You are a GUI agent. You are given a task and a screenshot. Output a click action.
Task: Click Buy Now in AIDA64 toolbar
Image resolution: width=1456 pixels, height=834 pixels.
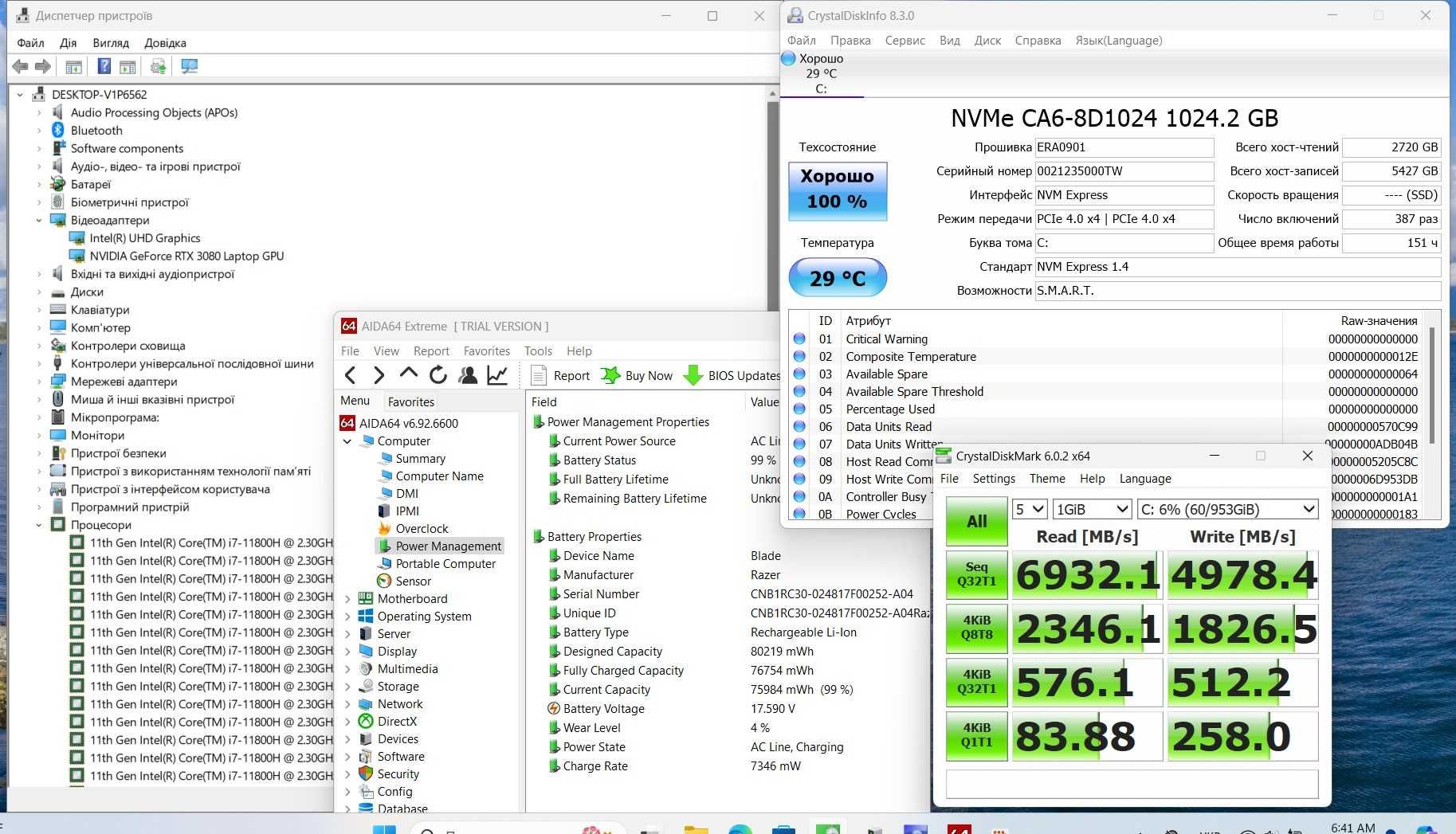tap(637, 375)
